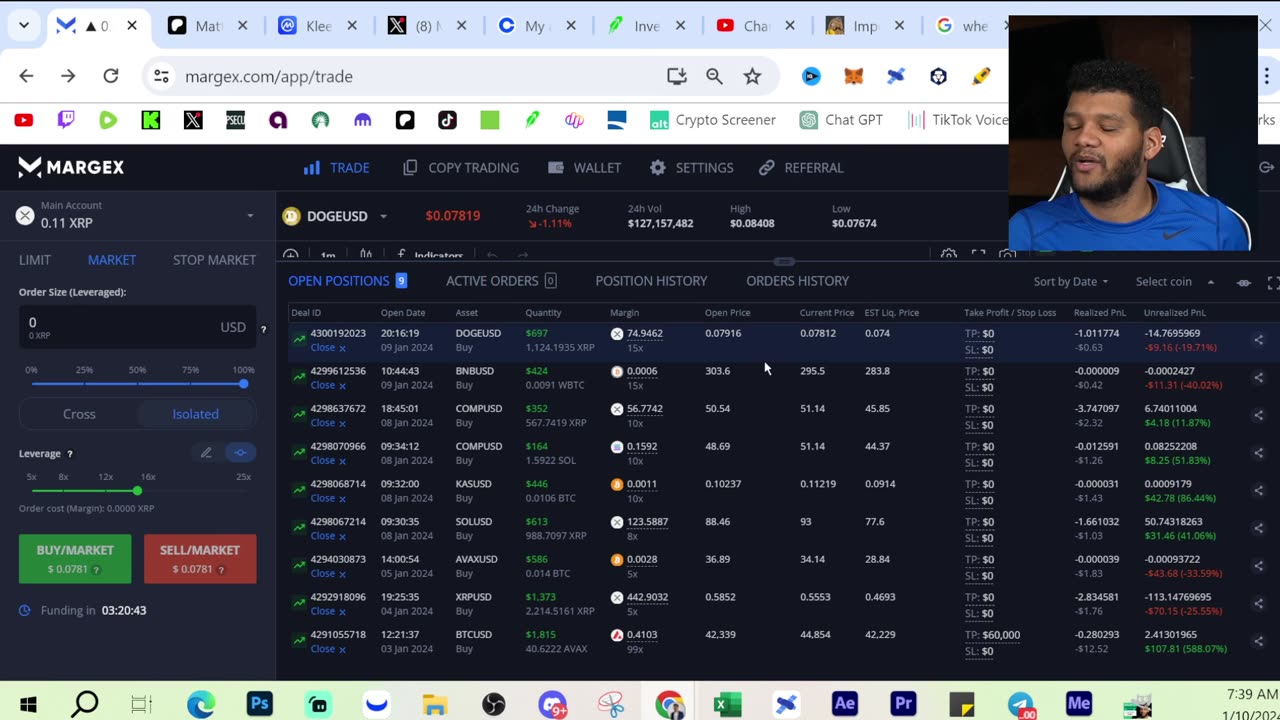The height and width of the screenshot is (720, 1280).
Task: Click share icon for SOLUSD position
Action: coord(1258,529)
